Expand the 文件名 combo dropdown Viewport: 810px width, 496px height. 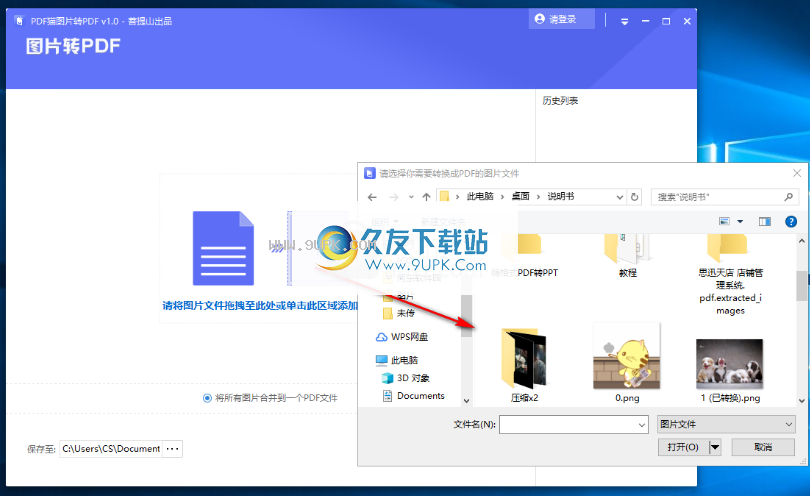tap(642, 425)
